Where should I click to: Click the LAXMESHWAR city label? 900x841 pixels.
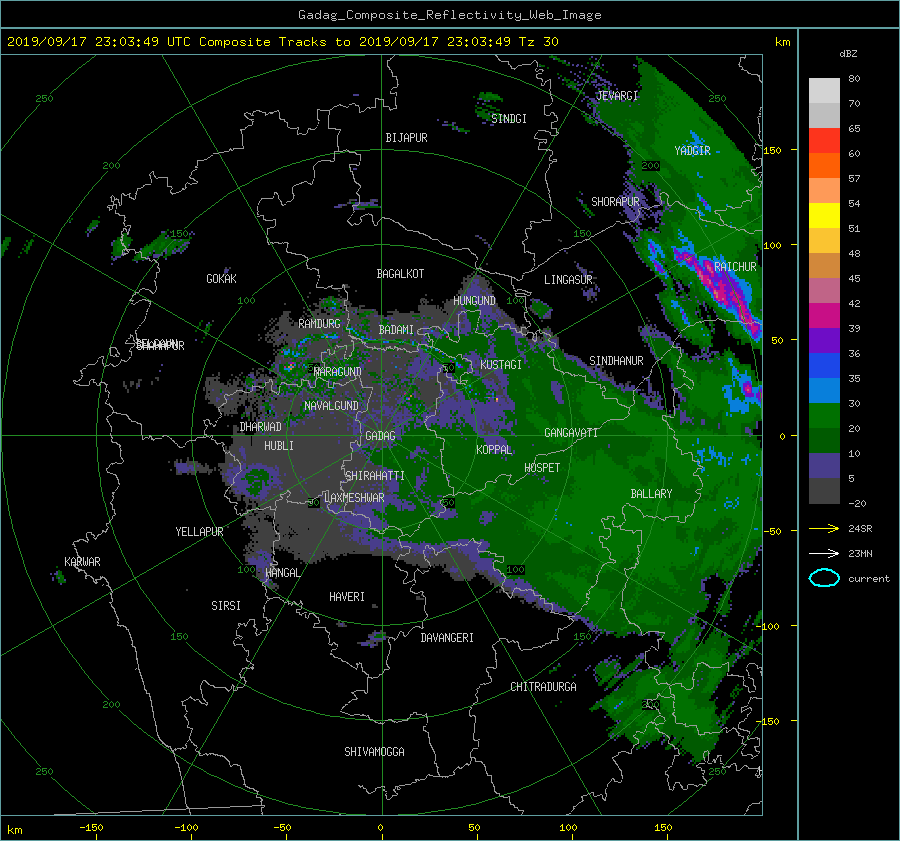tap(354, 498)
